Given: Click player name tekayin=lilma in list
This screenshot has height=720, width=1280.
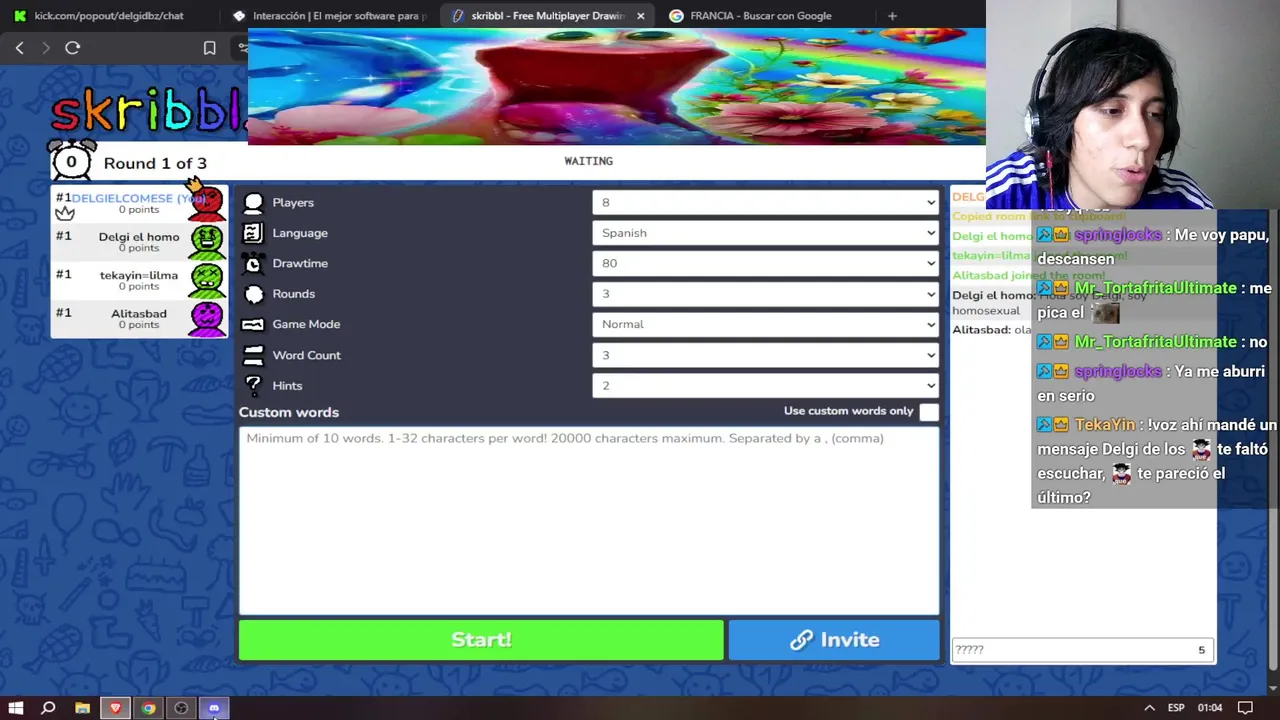Looking at the screenshot, I should [139, 275].
